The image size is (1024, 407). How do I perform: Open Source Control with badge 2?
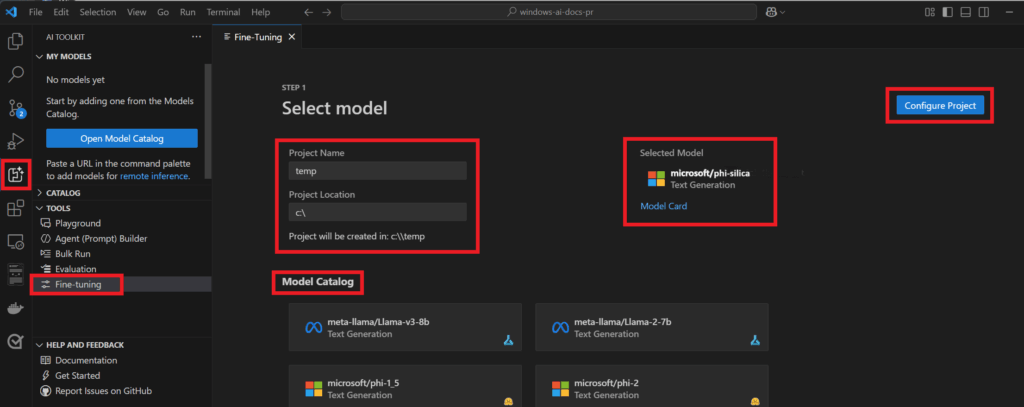coord(15,108)
